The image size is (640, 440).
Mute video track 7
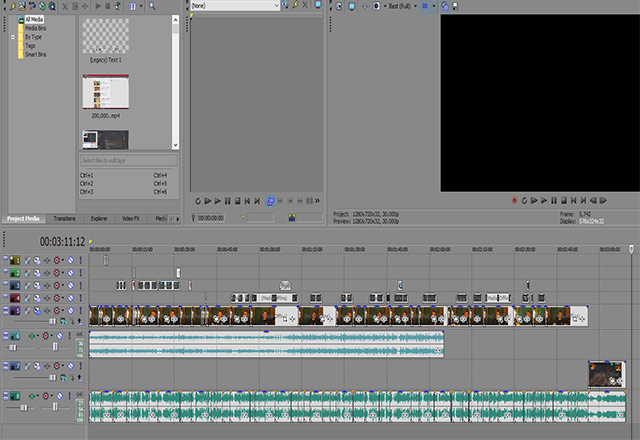coord(71,366)
